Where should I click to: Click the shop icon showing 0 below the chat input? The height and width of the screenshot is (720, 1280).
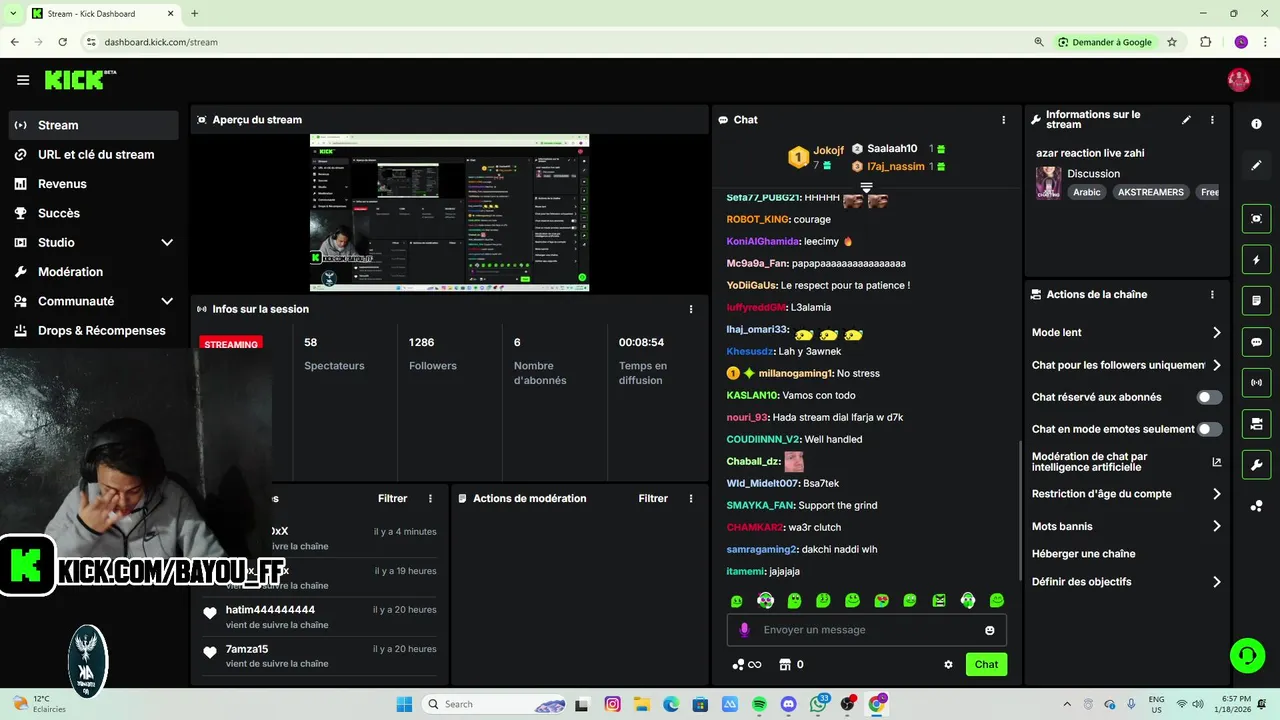[792, 664]
